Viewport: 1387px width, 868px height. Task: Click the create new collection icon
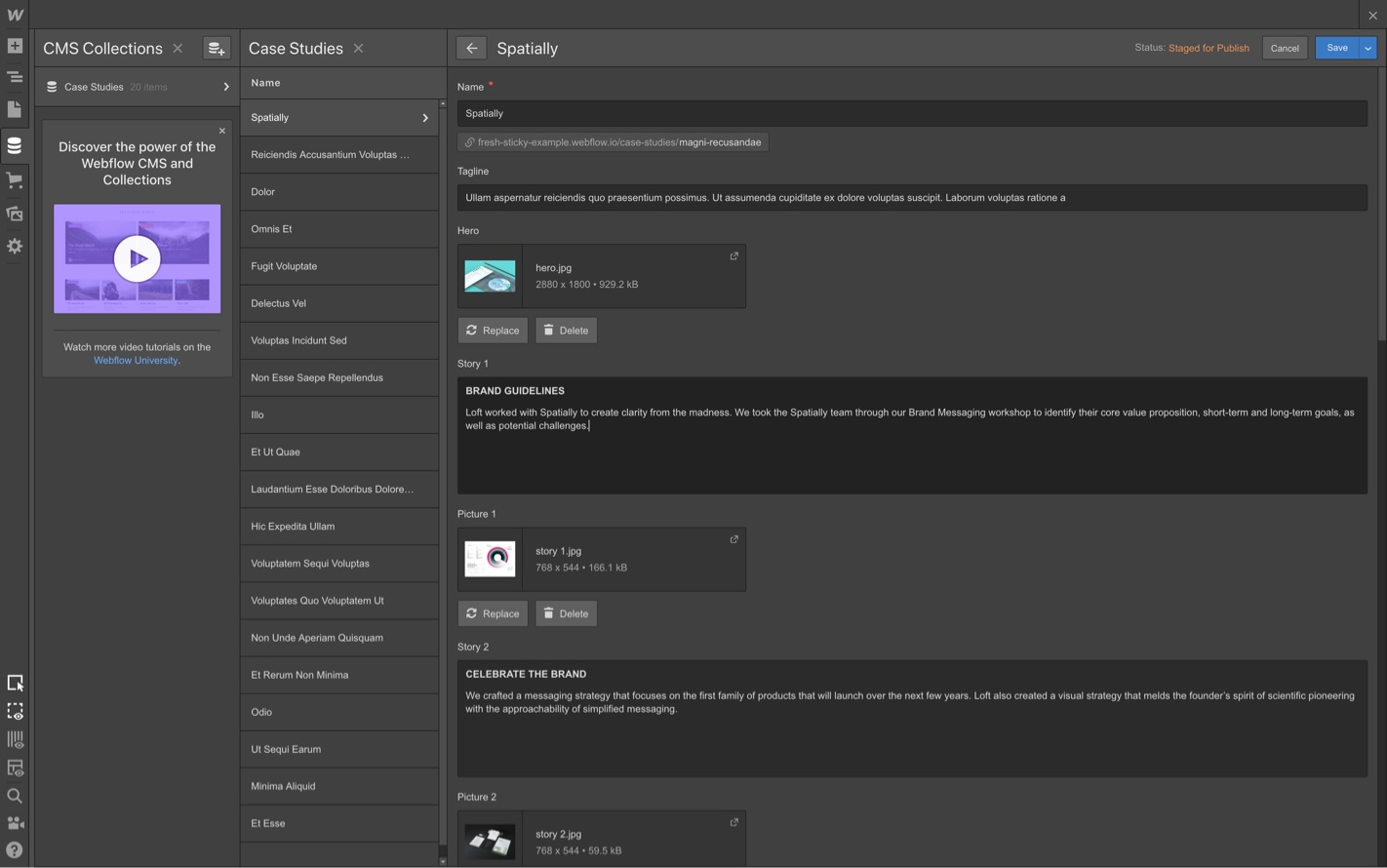point(216,48)
